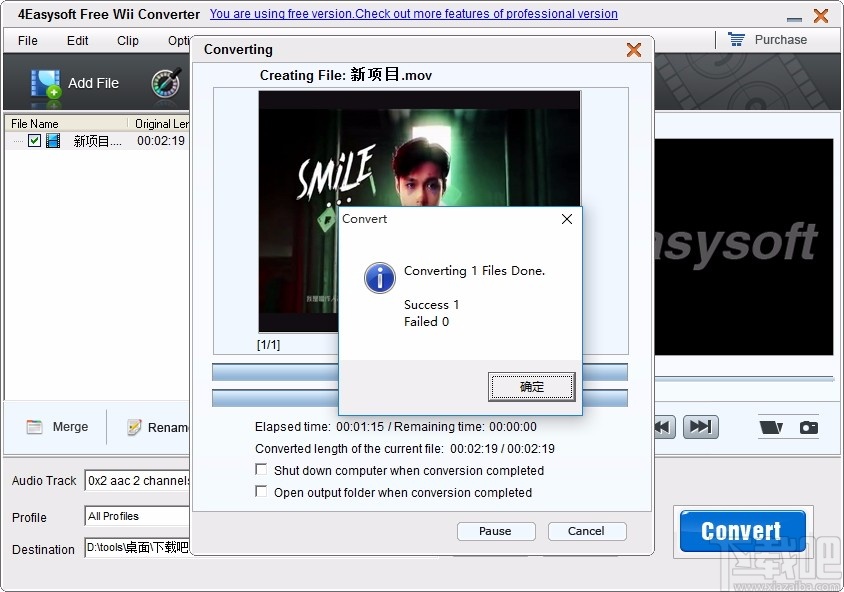This screenshot has height=592, width=844.
Task: Open the All Profiles dropdown
Action: pyautogui.click(x=137, y=516)
